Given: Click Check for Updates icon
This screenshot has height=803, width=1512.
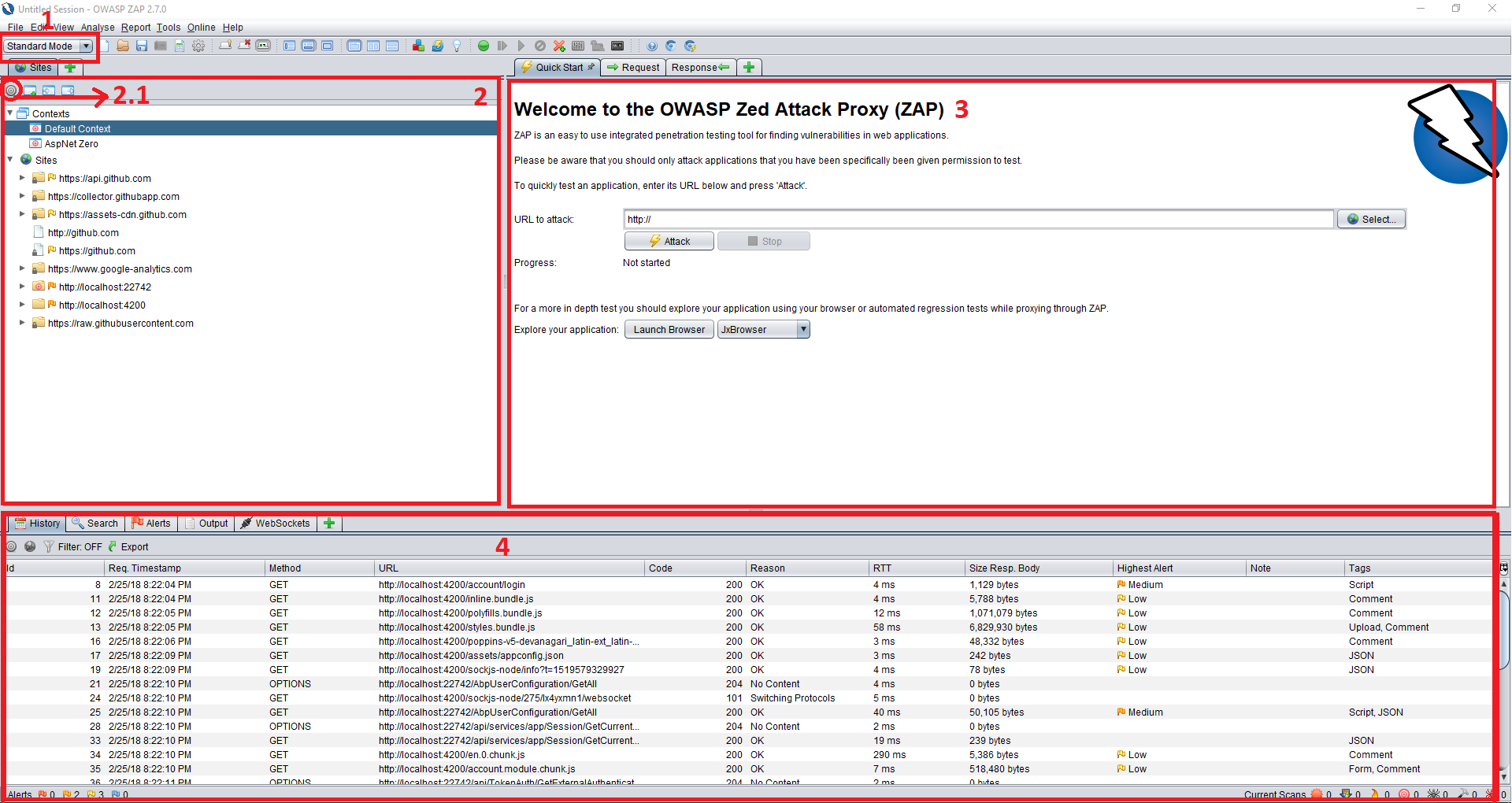Looking at the screenshot, I should 438,46.
